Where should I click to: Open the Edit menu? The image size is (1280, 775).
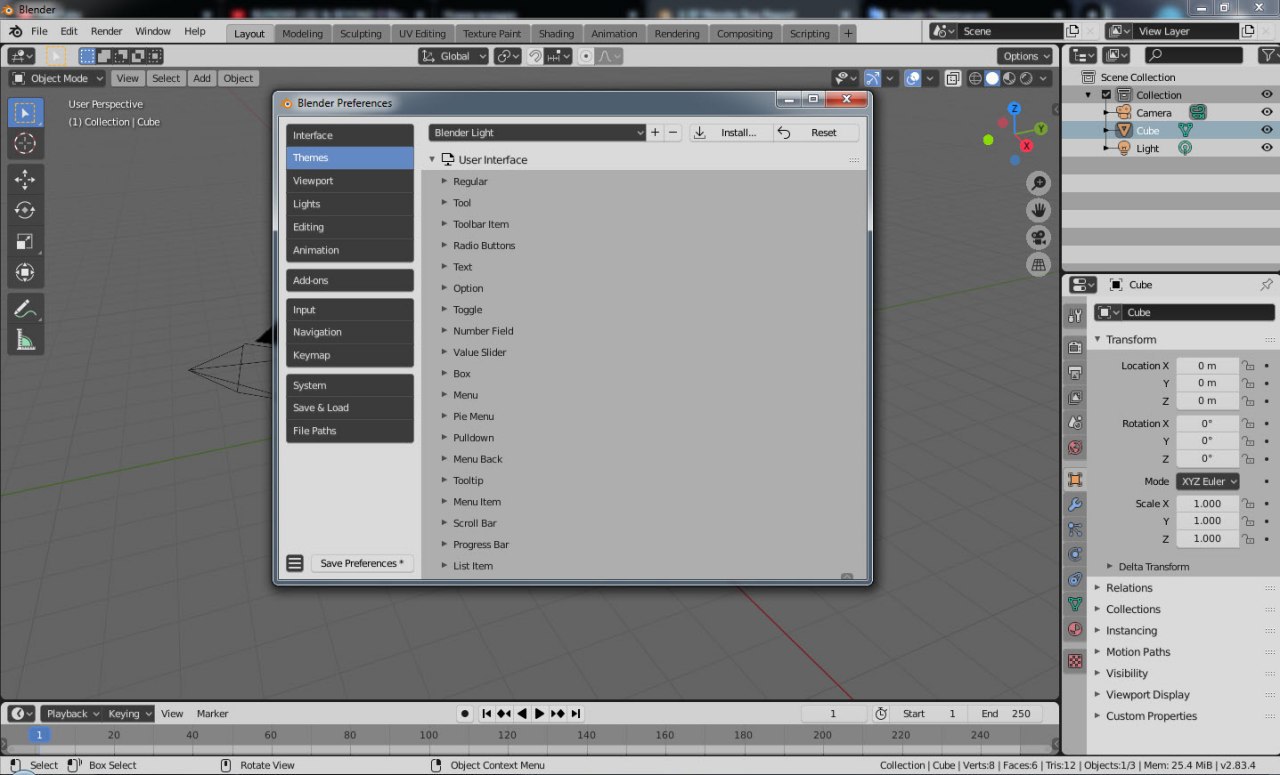[x=68, y=31]
